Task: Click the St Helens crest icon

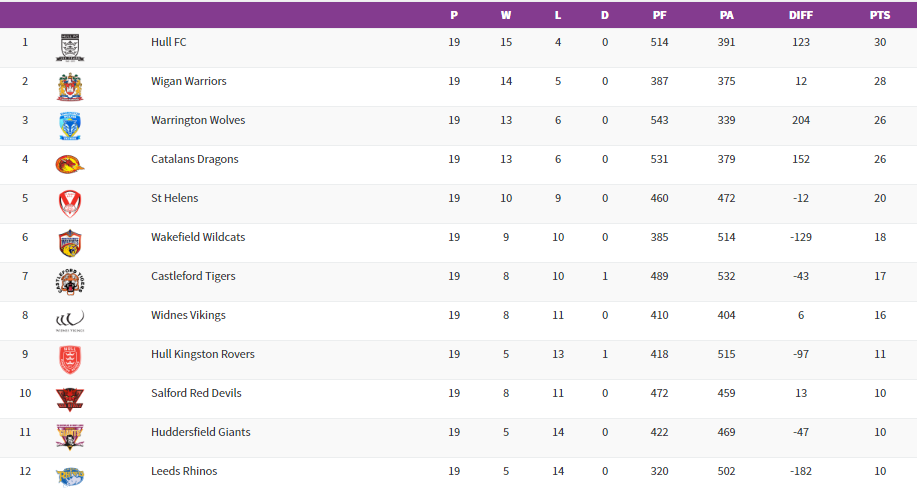Action: click(x=70, y=204)
